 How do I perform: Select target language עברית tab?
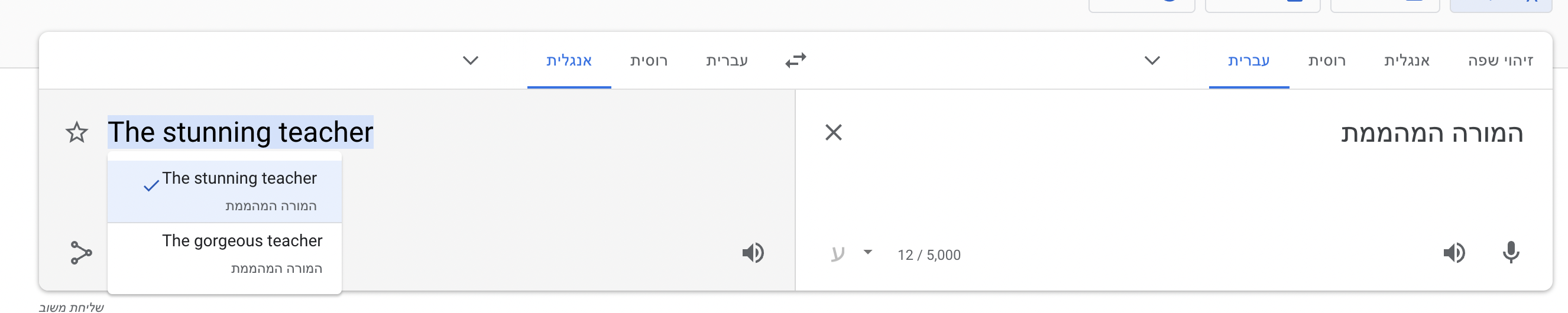pyautogui.click(x=727, y=60)
